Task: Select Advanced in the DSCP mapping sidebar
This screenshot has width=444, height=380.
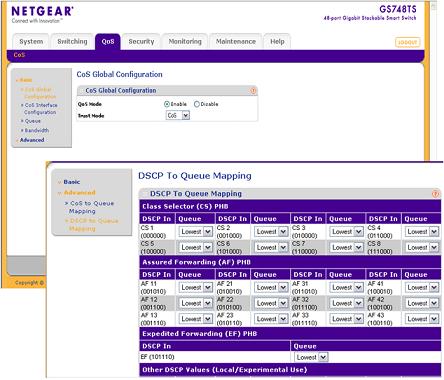Action: click(79, 193)
